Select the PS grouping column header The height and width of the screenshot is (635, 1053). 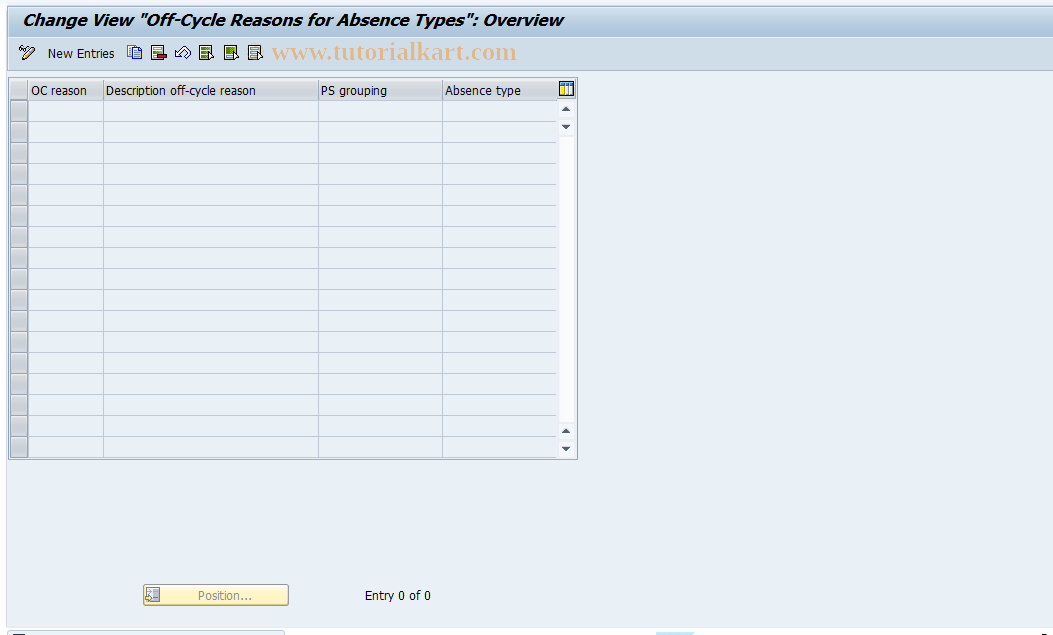pyautogui.click(x=380, y=91)
